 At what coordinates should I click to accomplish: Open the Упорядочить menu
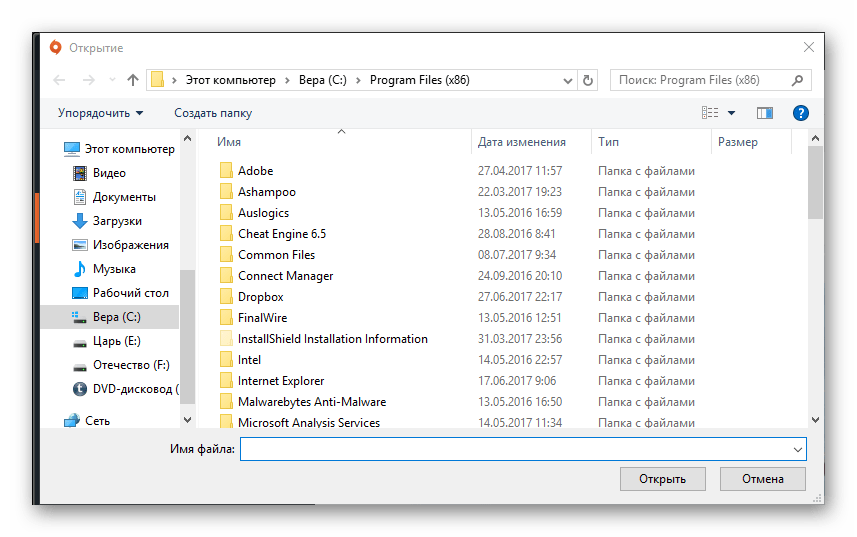(101, 113)
